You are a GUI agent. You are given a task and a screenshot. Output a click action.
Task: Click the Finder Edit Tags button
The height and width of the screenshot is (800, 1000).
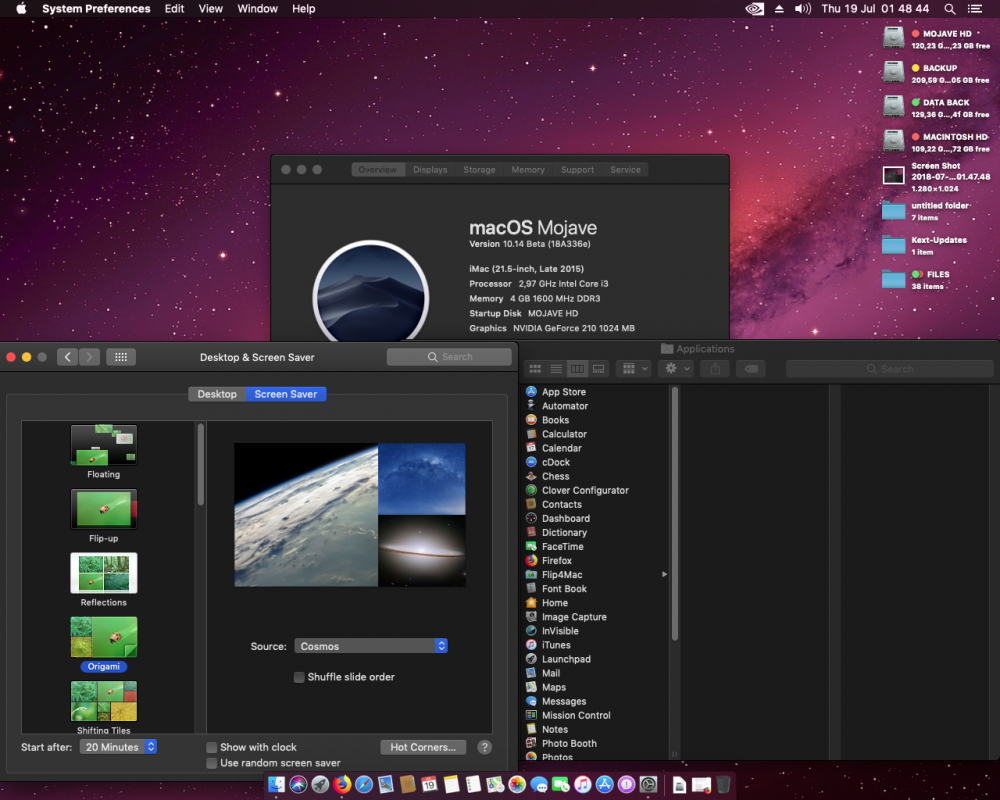[751, 369]
